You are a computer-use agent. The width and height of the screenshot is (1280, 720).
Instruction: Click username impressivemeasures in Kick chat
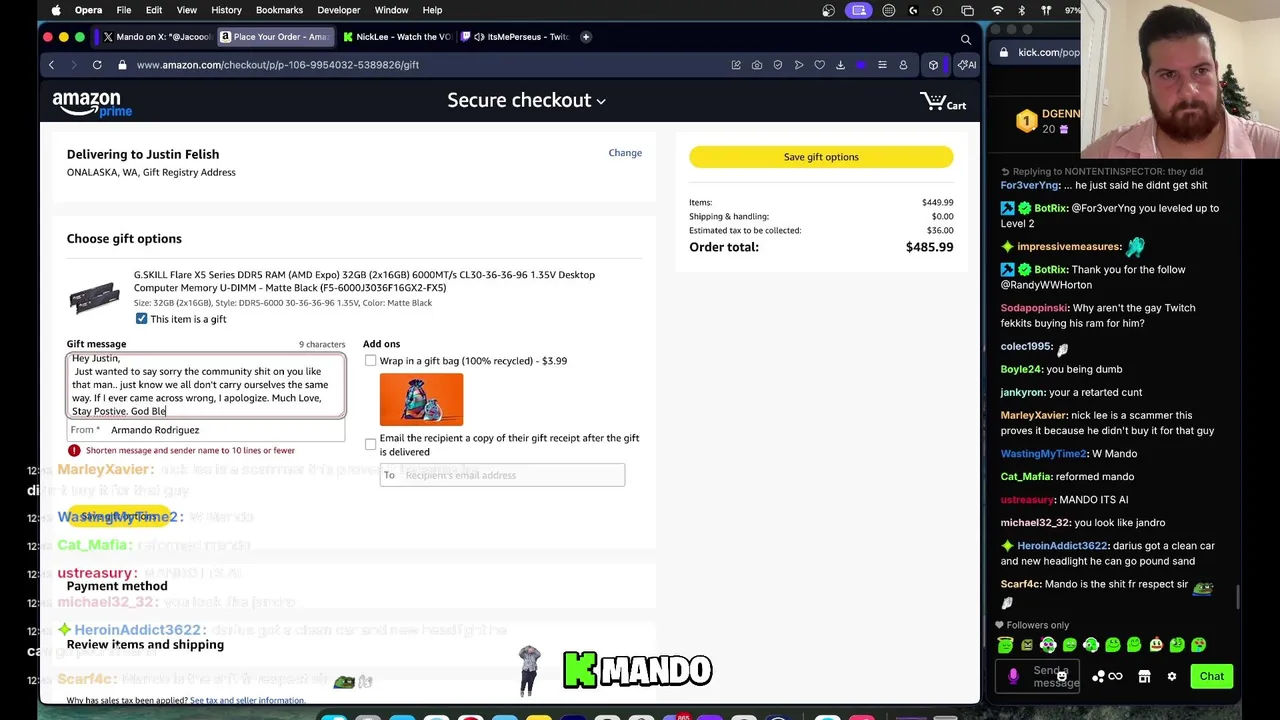(x=1069, y=247)
